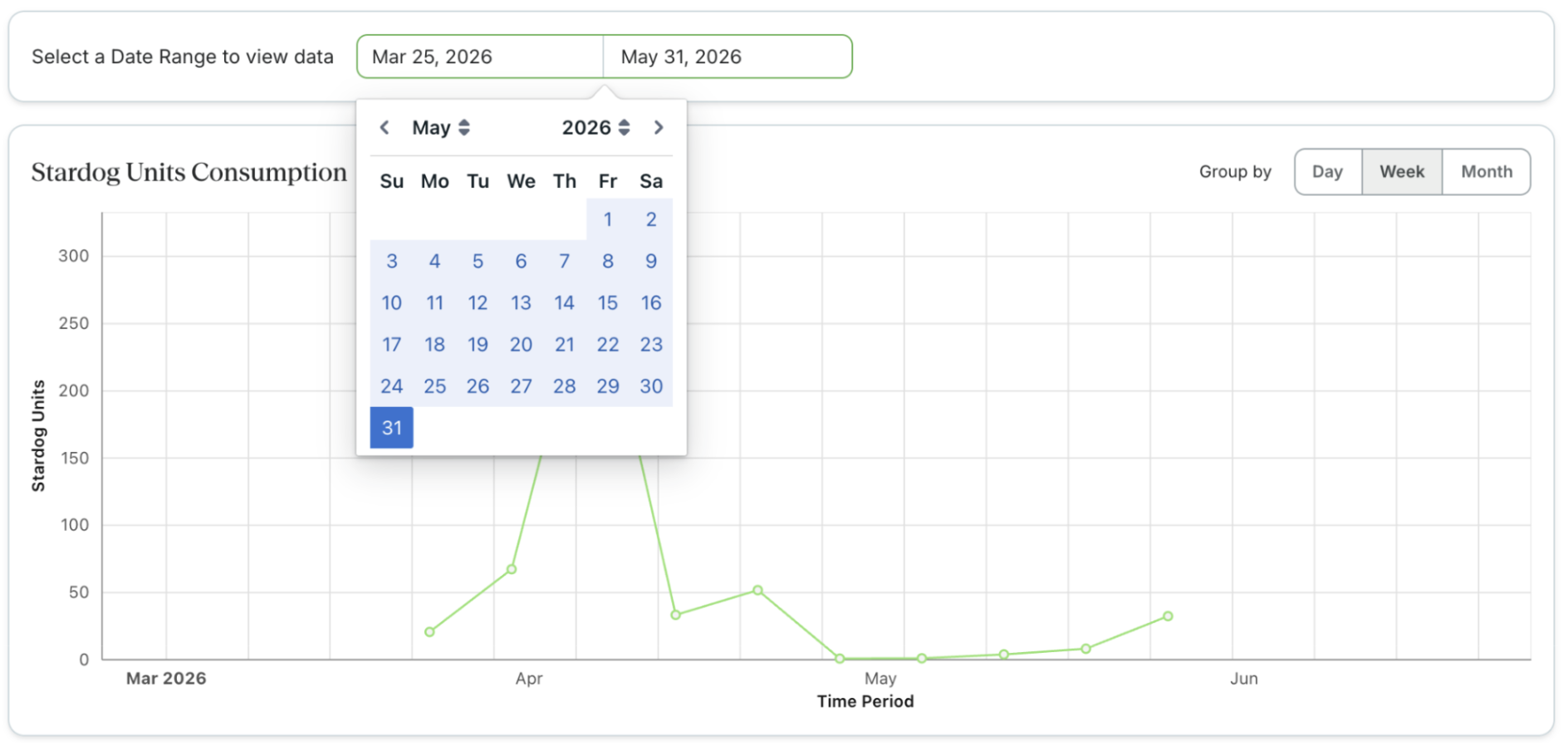The image size is (1568, 746).
Task: Choose May 10 in the calendar
Action: [392, 302]
